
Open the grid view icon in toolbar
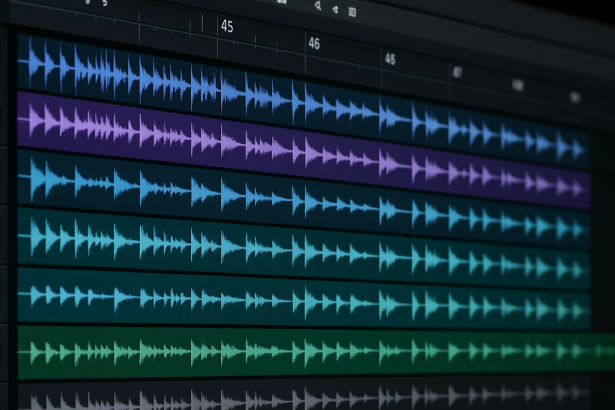click(x=352, y=11)
